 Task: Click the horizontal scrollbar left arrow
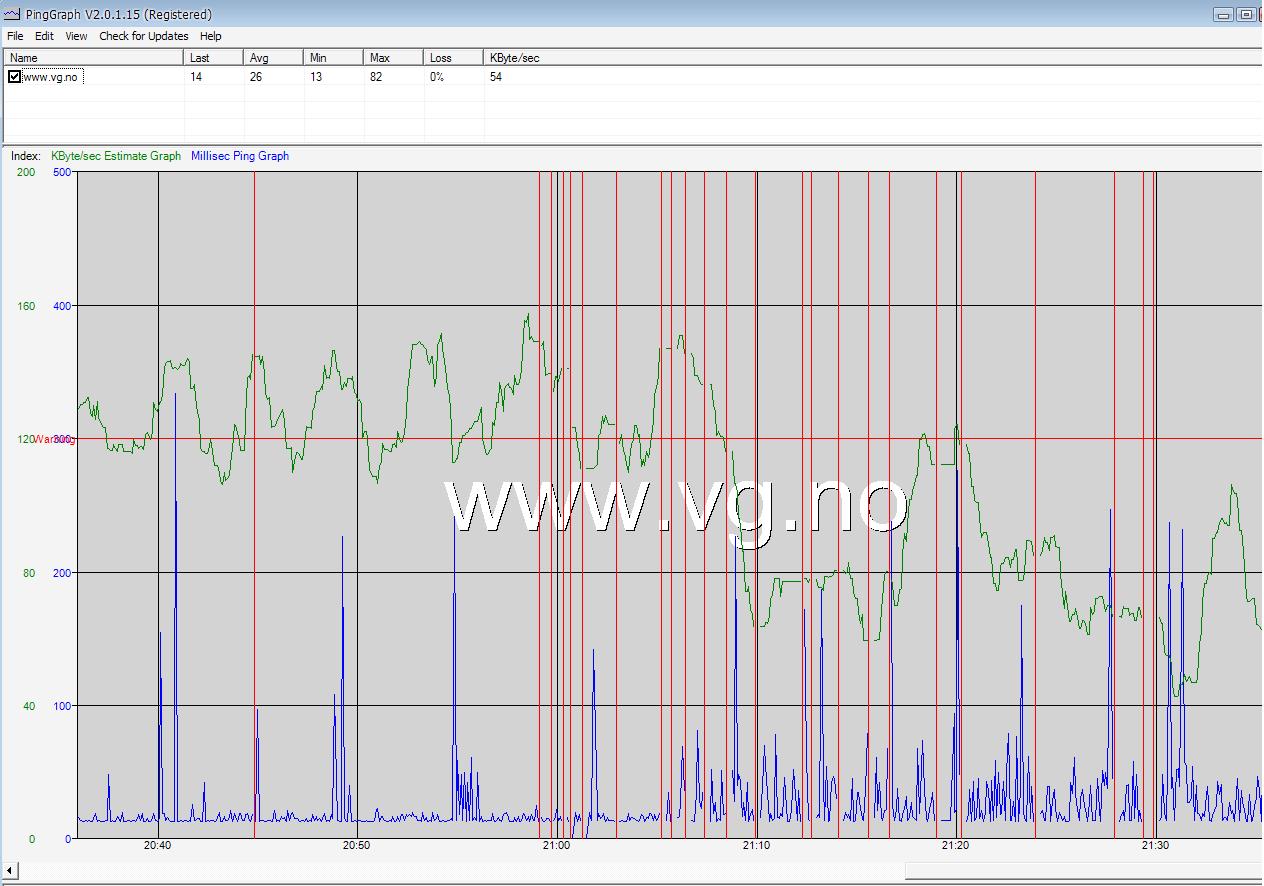click(x=11, y=871)
